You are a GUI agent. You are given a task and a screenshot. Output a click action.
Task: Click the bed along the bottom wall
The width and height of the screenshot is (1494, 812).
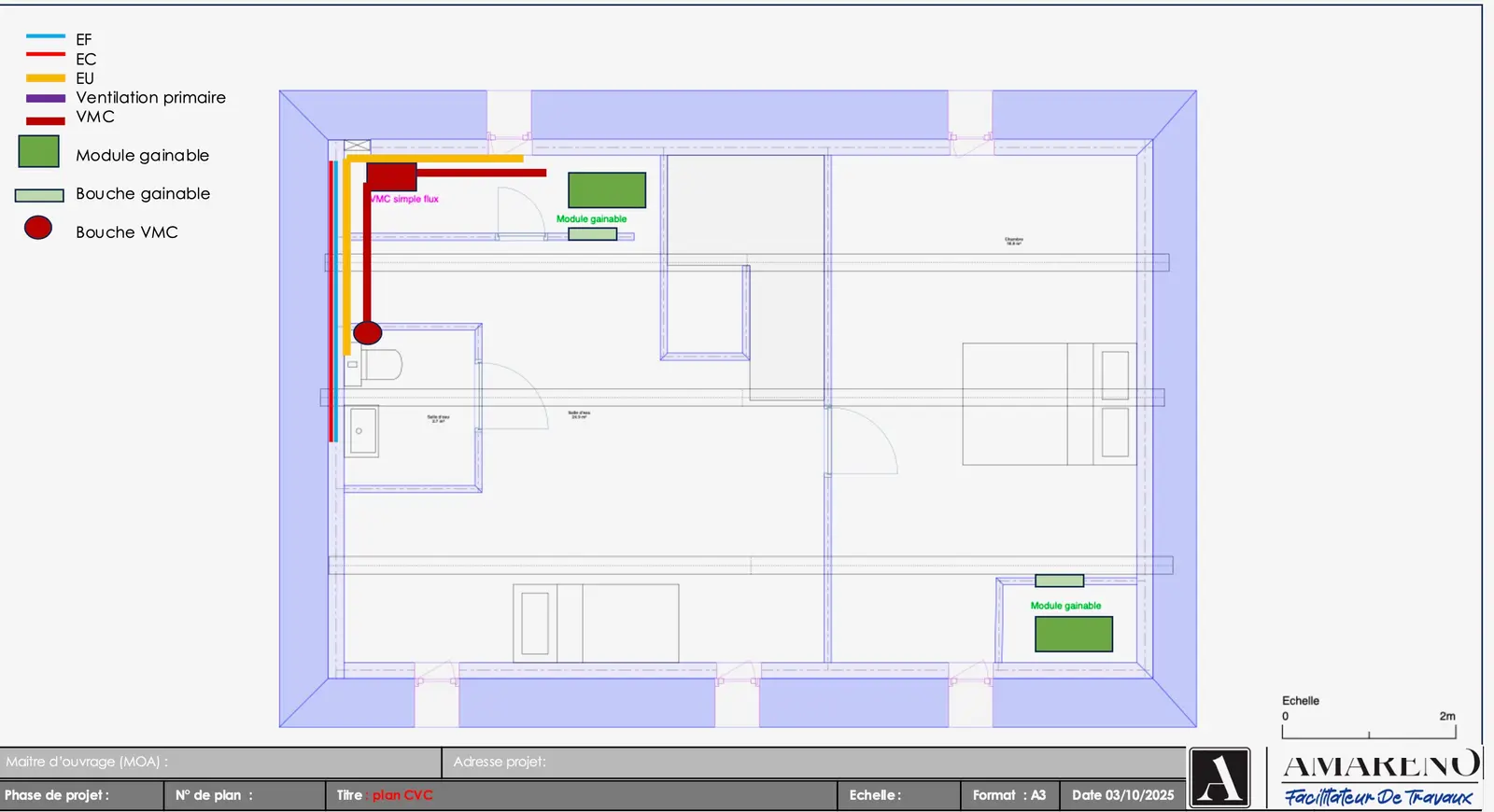click(596, 623)
